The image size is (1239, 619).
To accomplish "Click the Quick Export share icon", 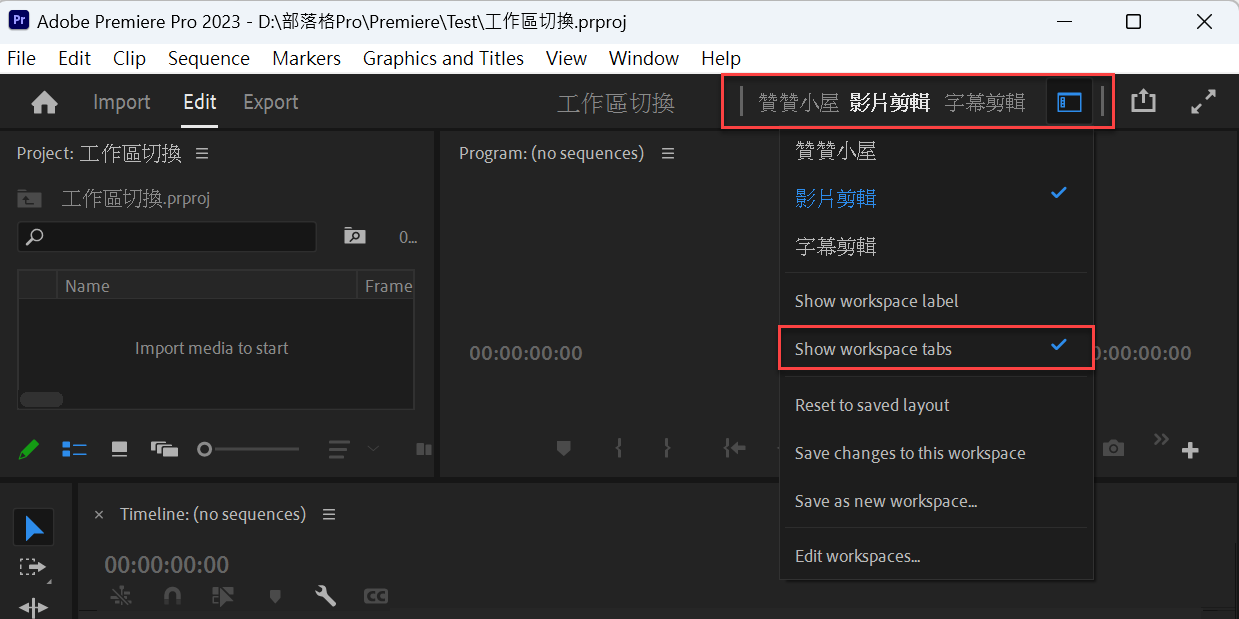I will [1143, 101].
